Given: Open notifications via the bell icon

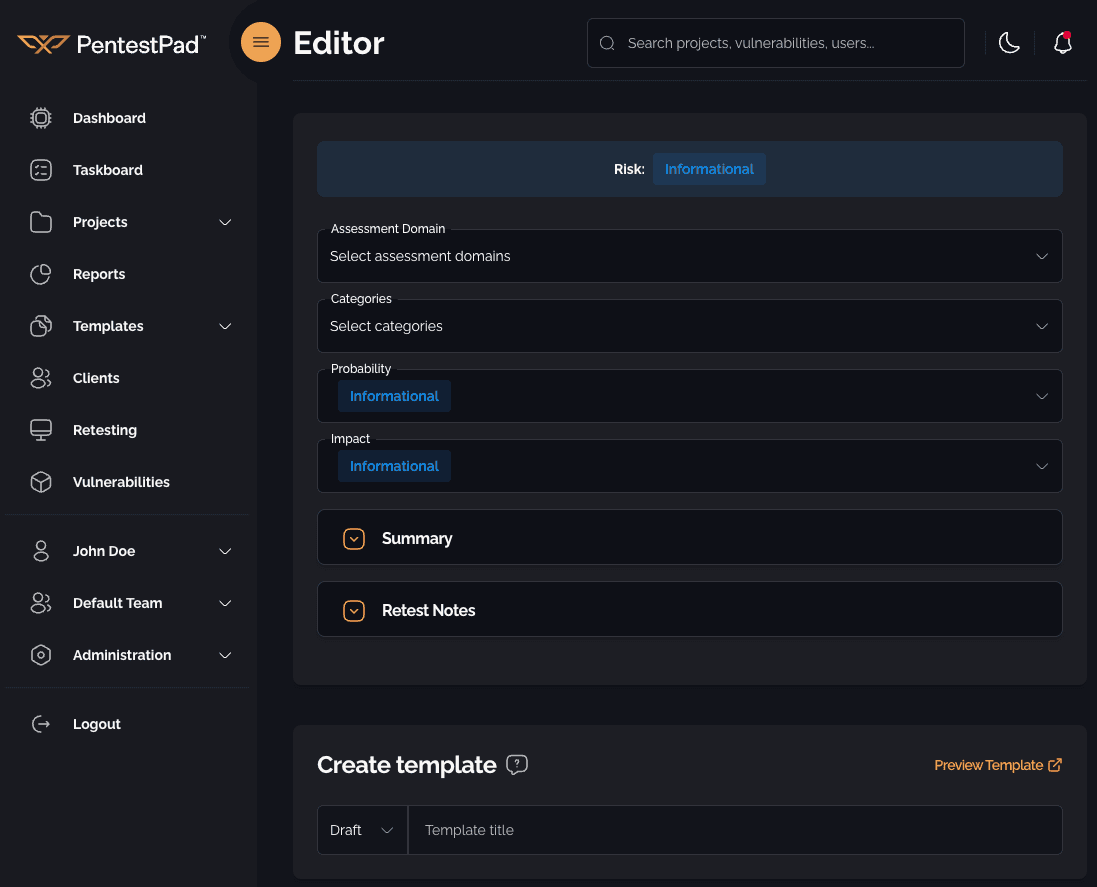Looking at the screenshot, I should point(1062,43).
